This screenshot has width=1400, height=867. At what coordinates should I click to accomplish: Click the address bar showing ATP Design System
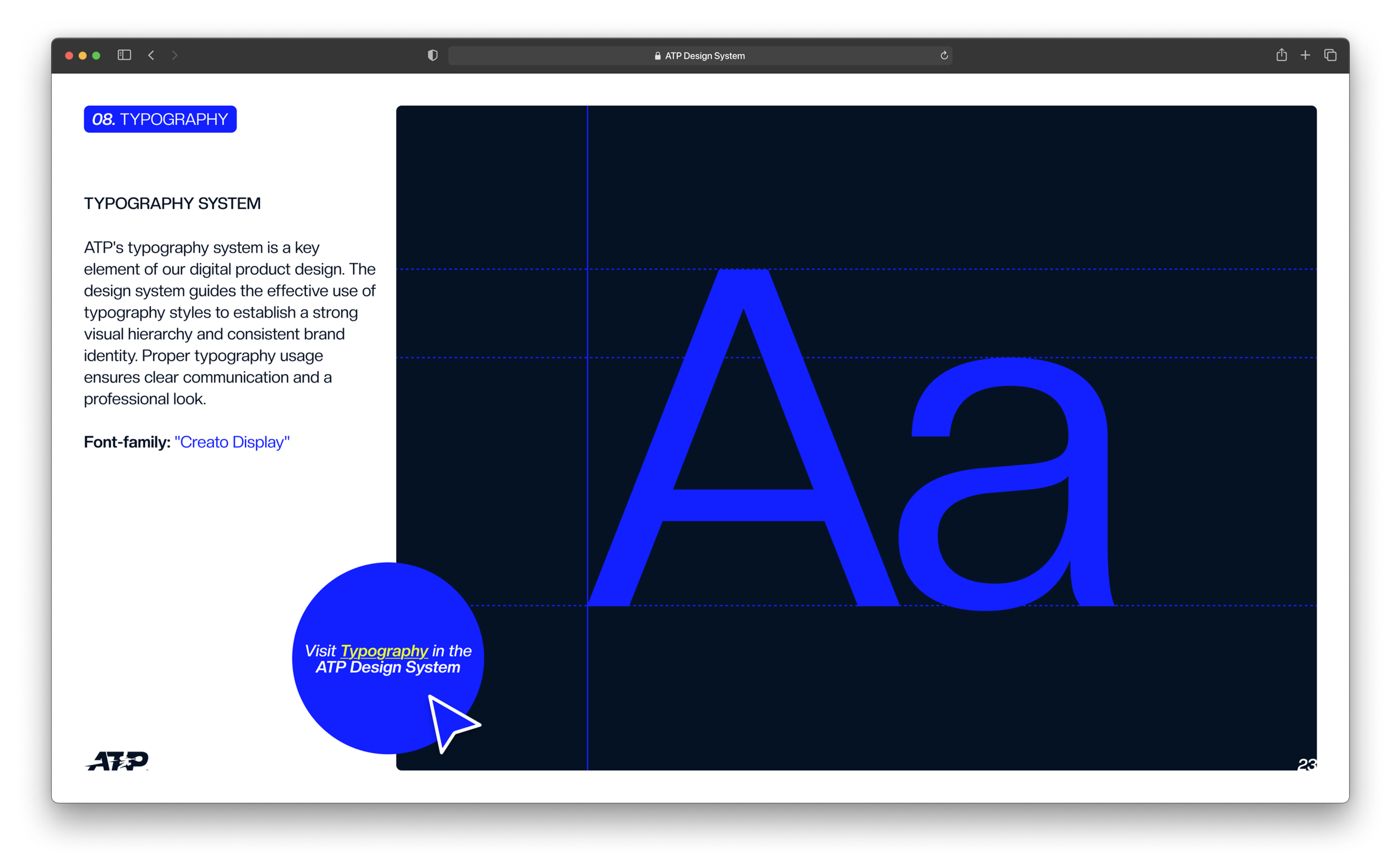(700, 56)
